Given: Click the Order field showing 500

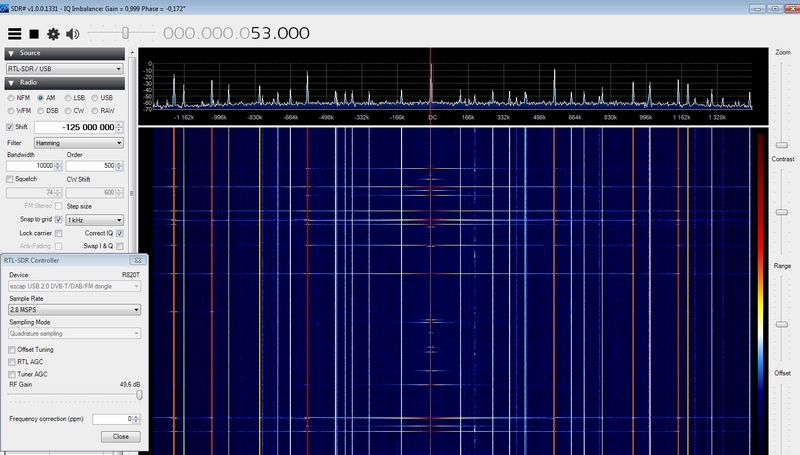Looking at the screenshot, I should [91, 166].
